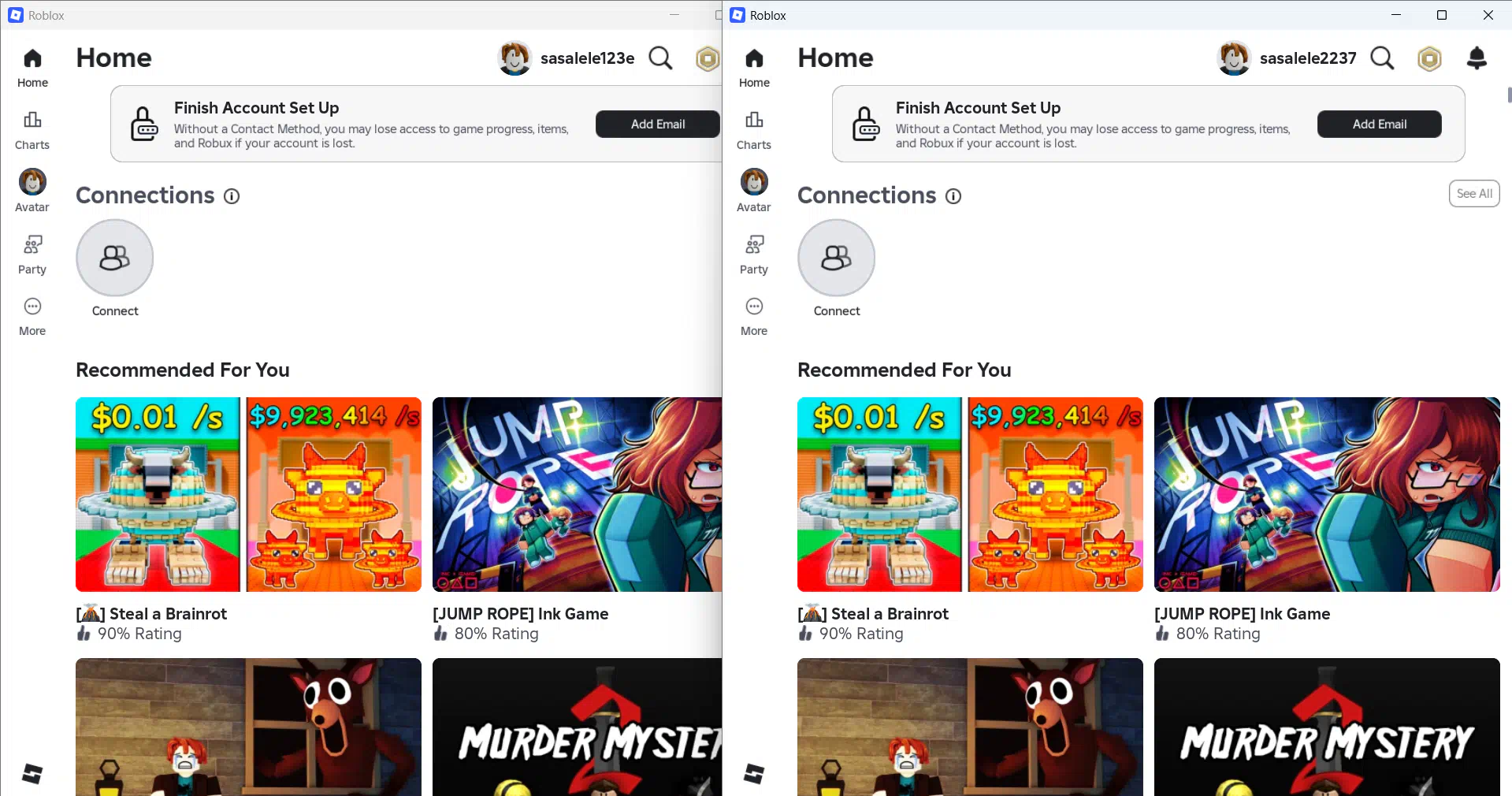
Task: Click Add Email in right window
Action: [x=1380, y=124]
